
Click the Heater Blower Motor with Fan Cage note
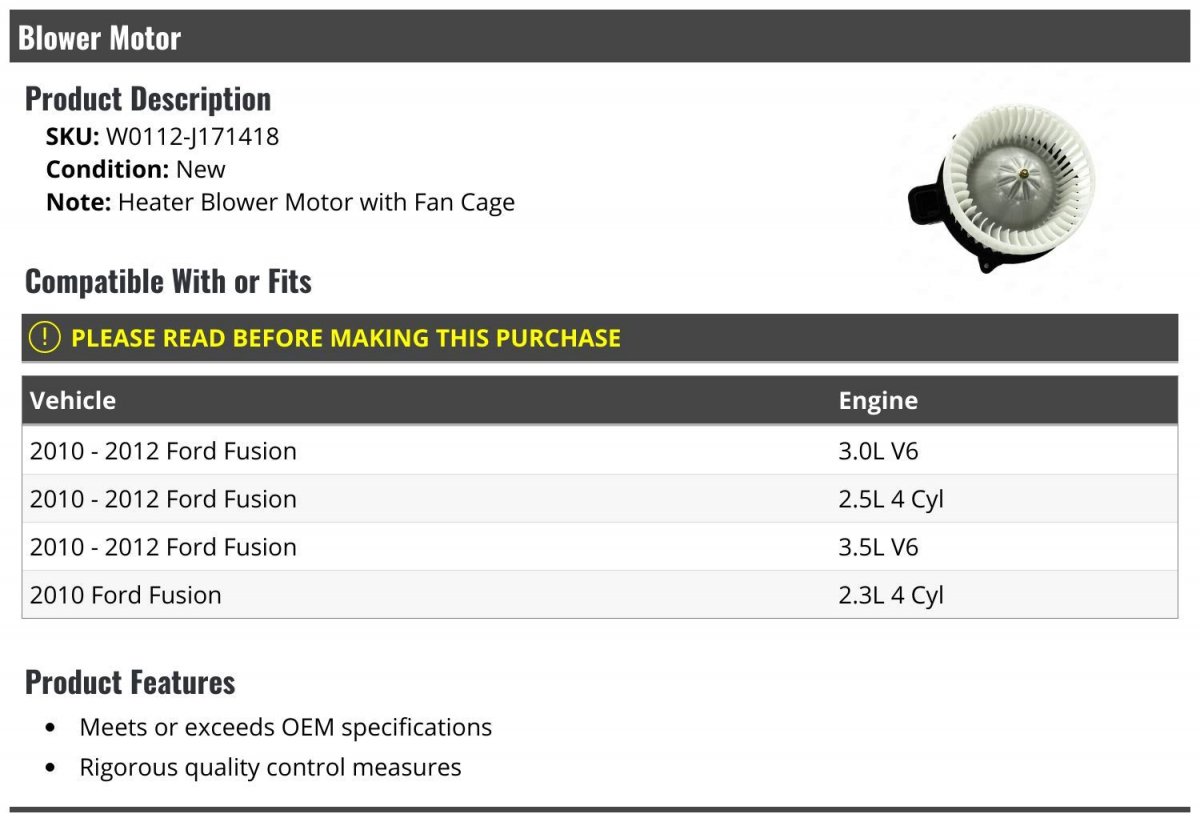[316, 202]
